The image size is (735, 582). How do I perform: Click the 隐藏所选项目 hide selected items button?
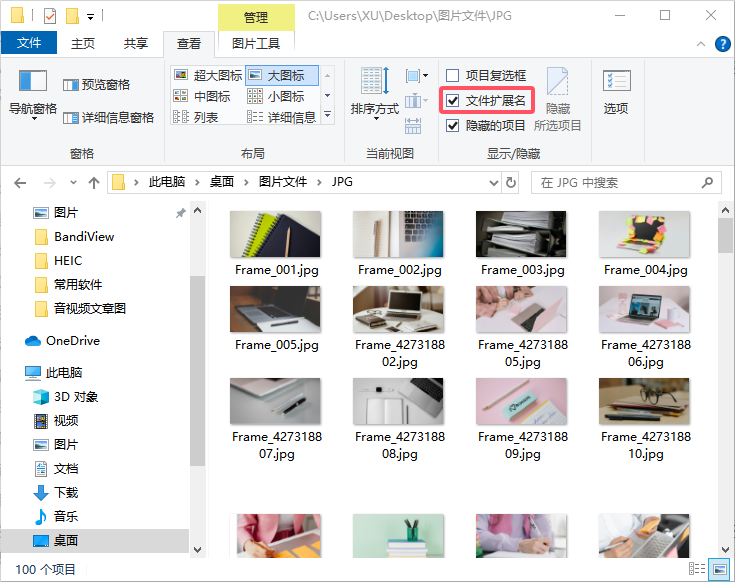click(x=557, y=99)
